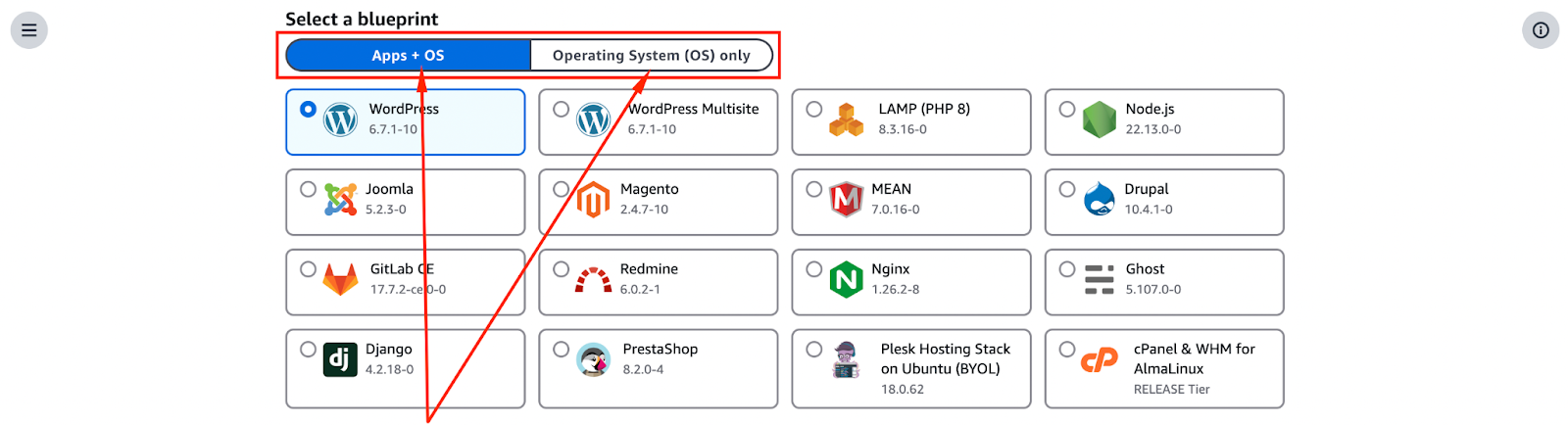This screenshot has height=425, width=1568.
Task: Select the GitLab CE radio button
Action: [x=308, y=269]
